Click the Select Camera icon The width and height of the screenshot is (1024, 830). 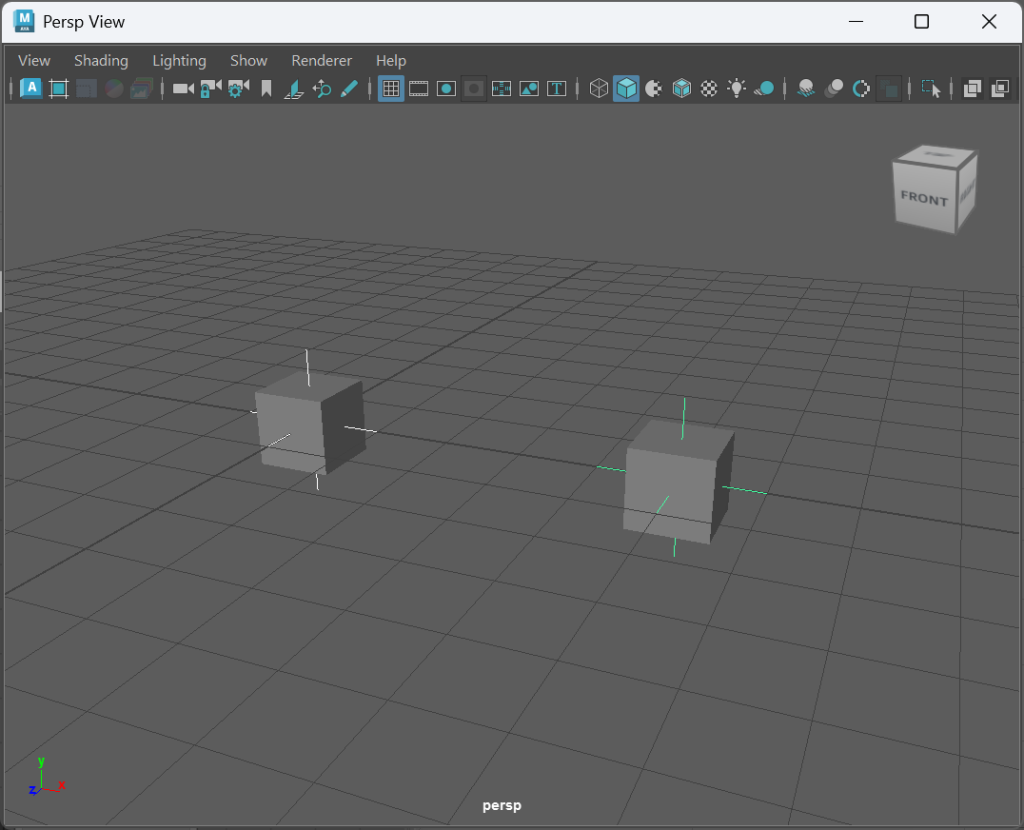pyautogui.click(x=183, y=89)
